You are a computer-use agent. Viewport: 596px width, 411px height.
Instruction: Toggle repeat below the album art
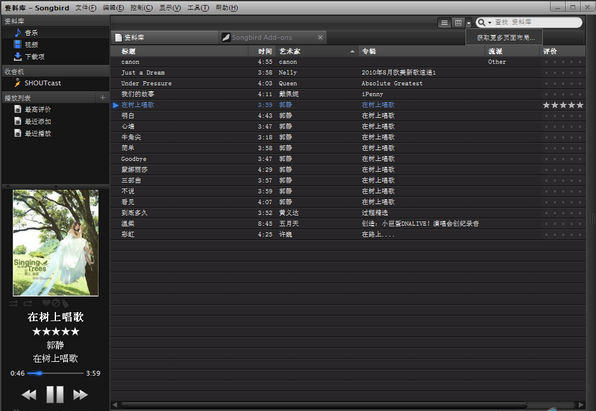tap(28, 303)
